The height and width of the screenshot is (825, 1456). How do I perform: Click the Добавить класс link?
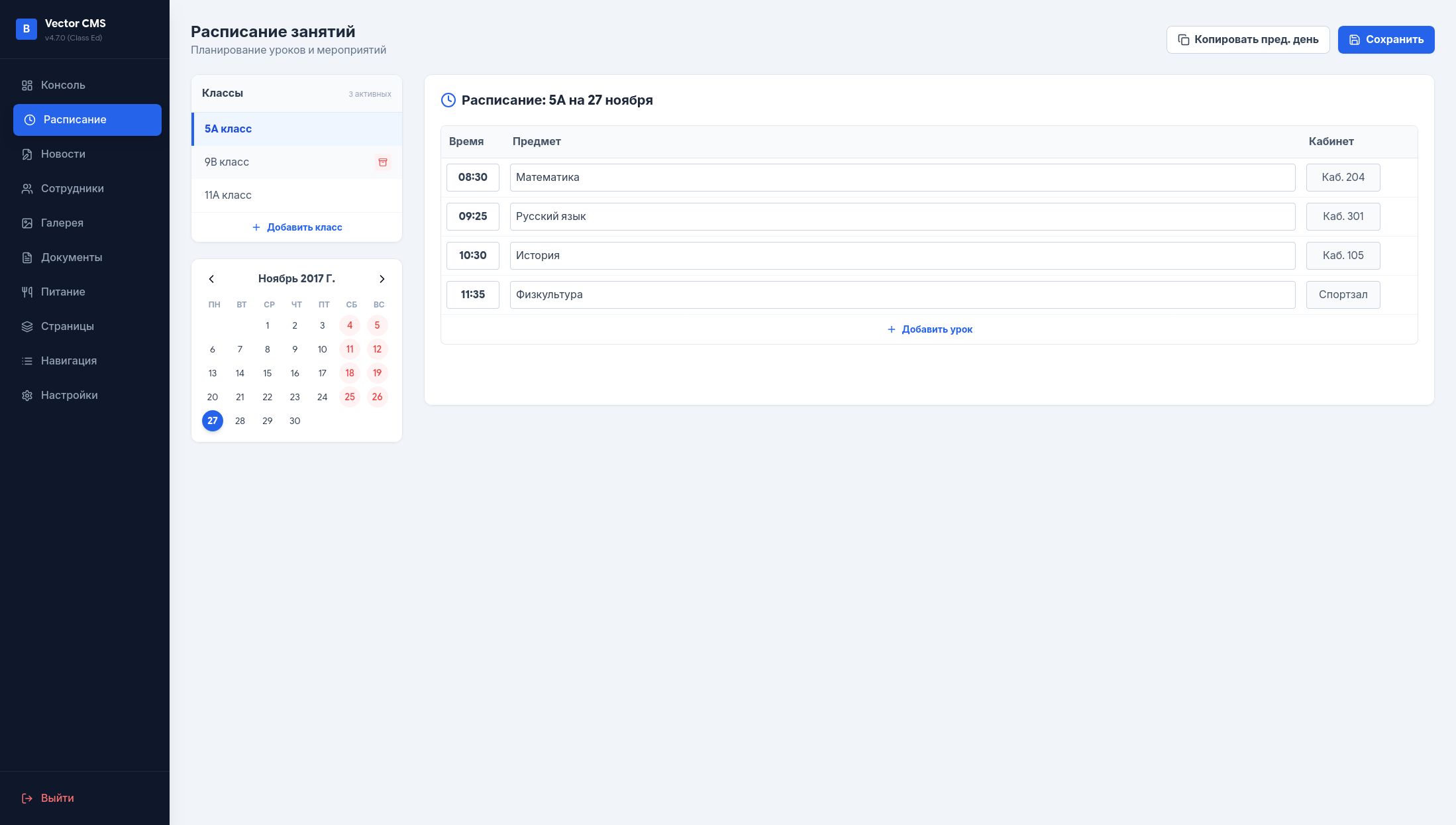[297, 227]
